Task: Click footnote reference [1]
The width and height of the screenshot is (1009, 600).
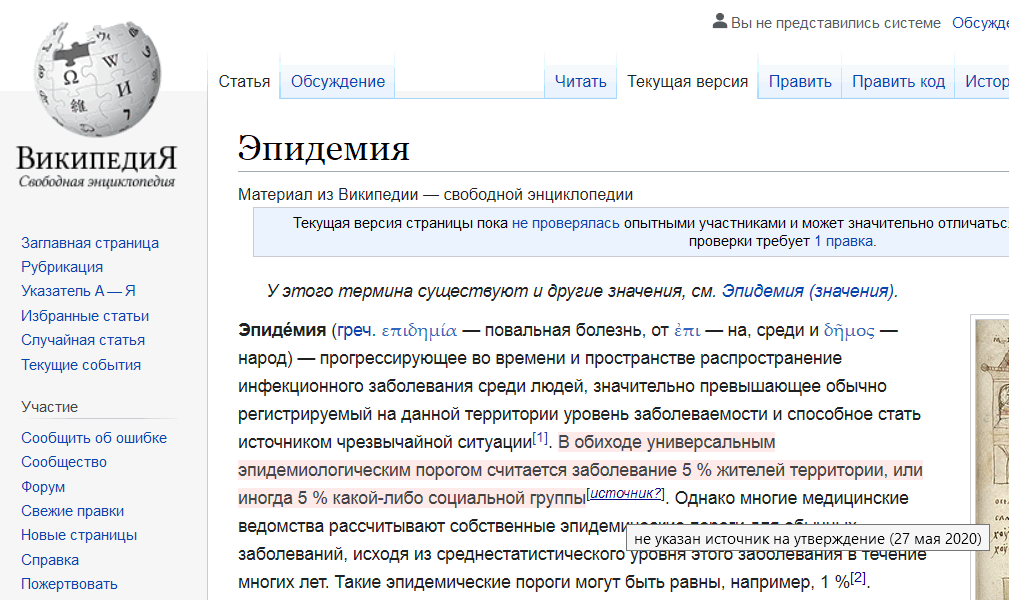Action: tap(541, 438)
